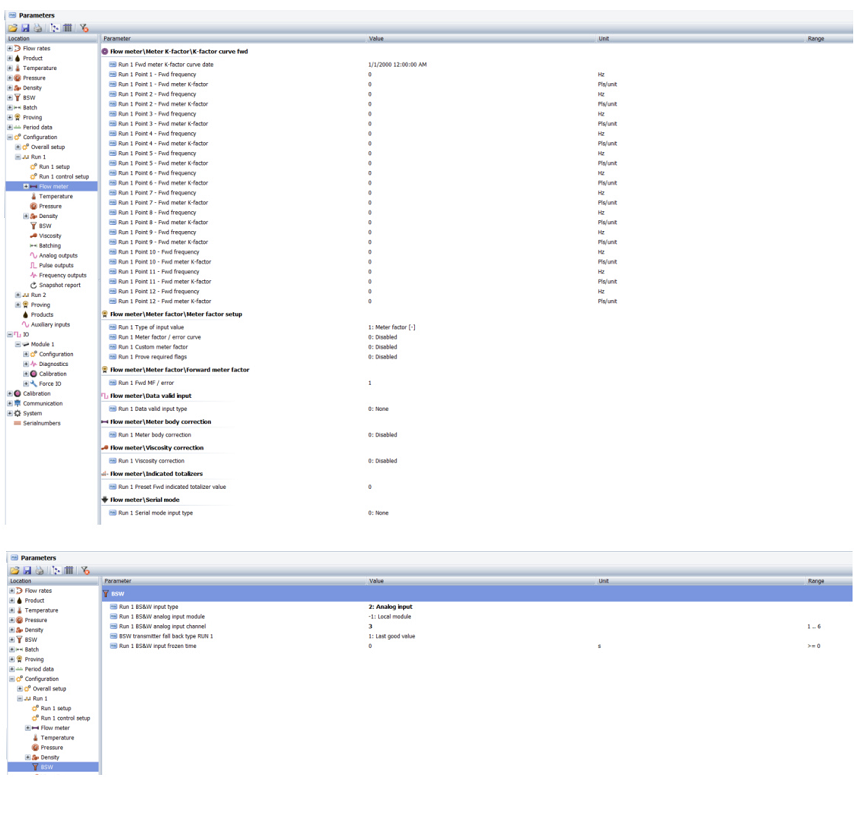Select Batching in the Run 1 tree

point(50,246)
